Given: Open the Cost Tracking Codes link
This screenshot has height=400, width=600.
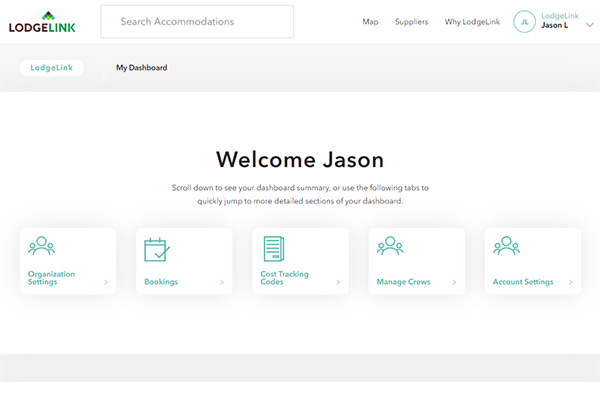Looking at the screenshot, I should tap(284, 278).
